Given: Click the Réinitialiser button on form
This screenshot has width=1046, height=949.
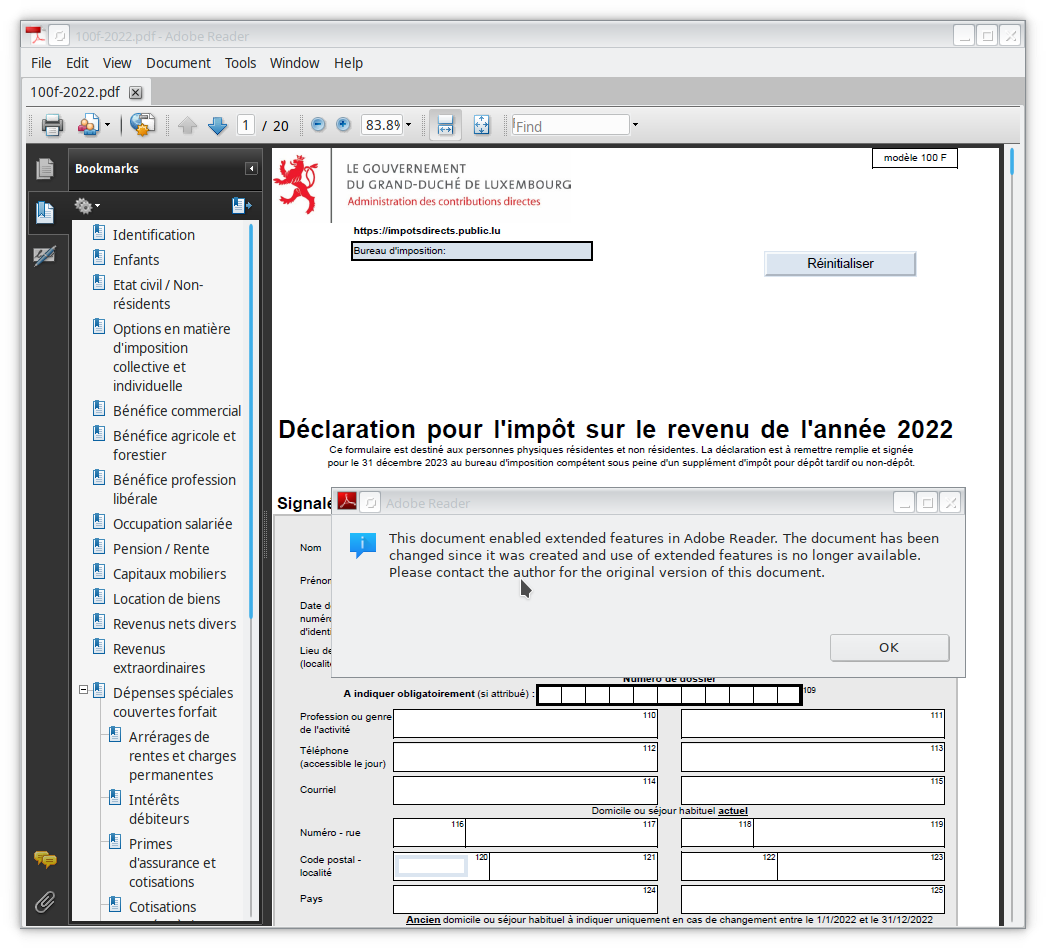Looking at the screenshot, I should click(x=840, y=264).
